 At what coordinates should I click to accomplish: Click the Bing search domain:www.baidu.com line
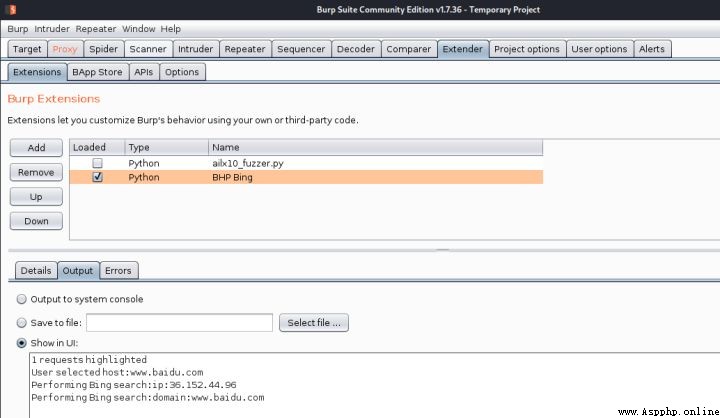click(x=148, y=397)
